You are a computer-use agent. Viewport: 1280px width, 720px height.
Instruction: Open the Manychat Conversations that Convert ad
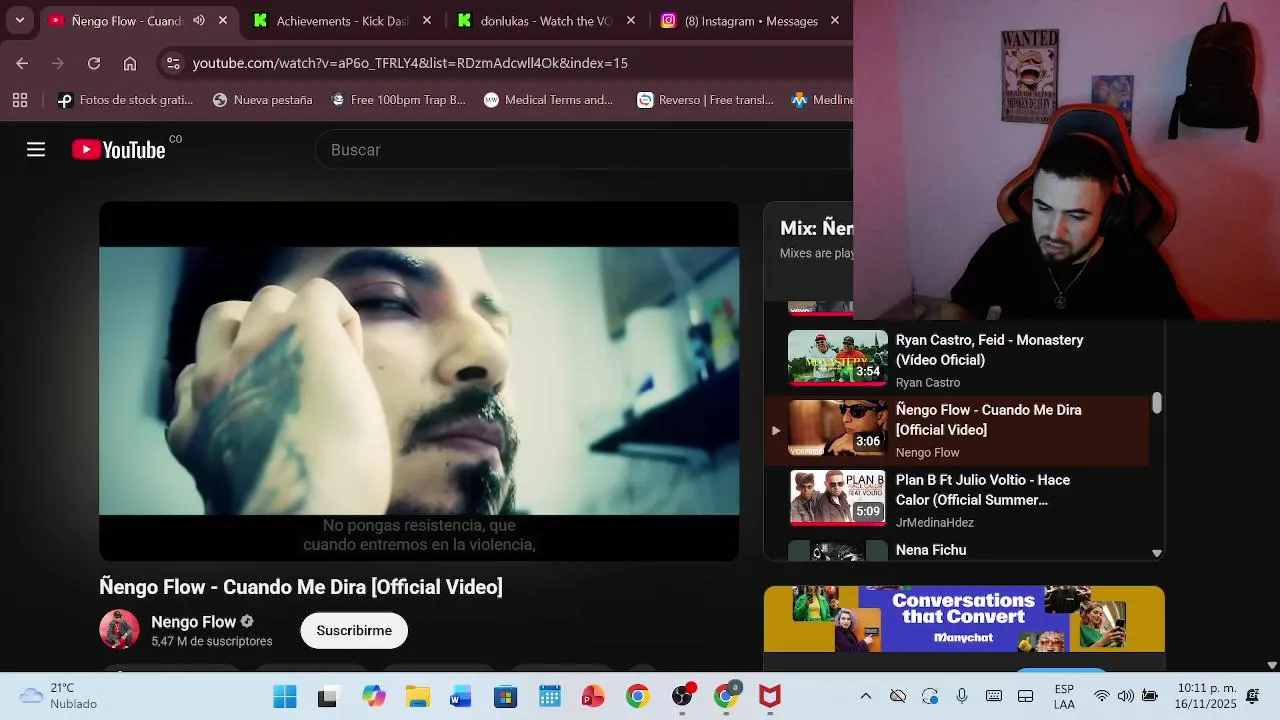point(964,619)
